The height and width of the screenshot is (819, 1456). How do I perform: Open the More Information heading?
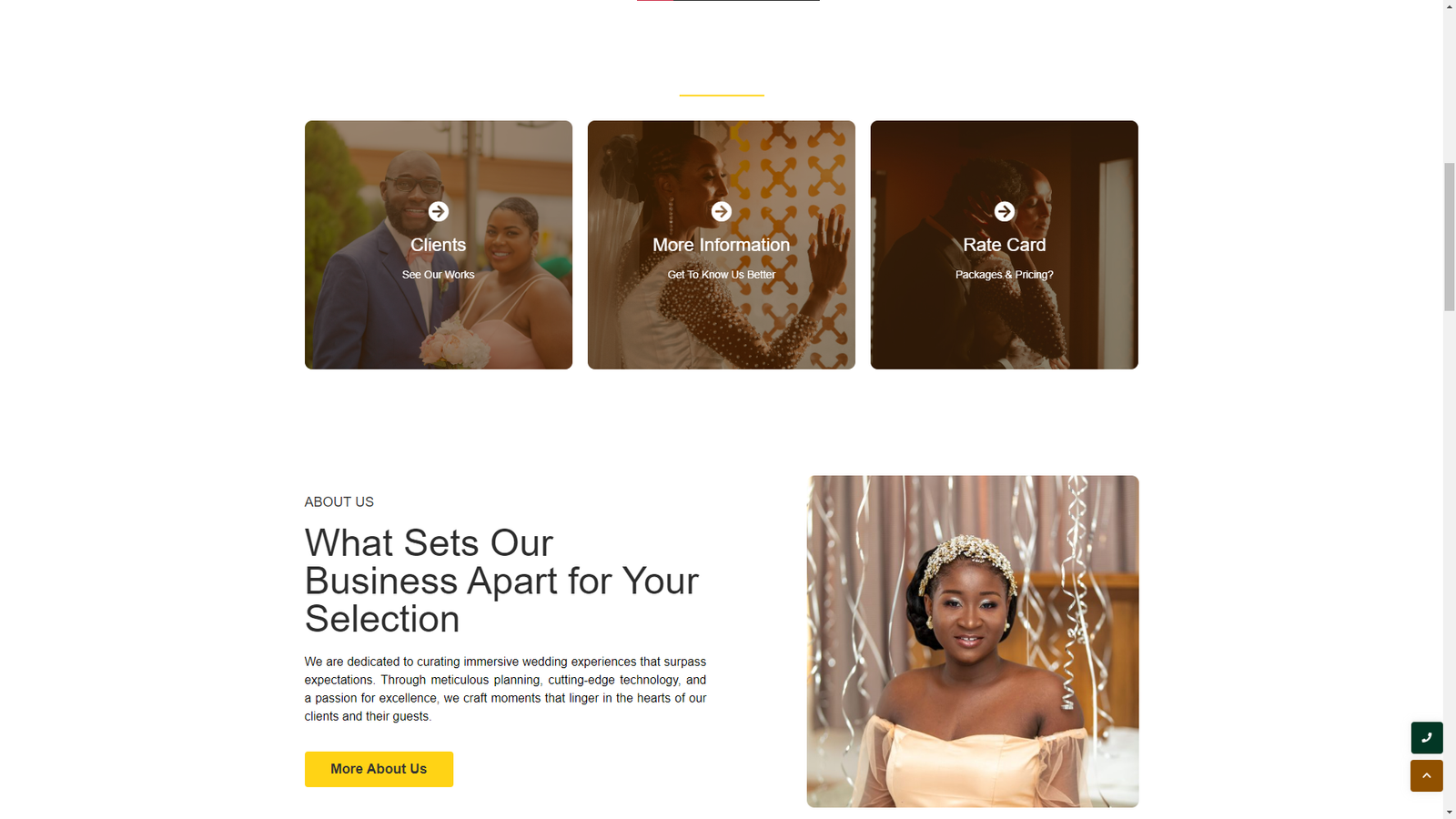721,245
